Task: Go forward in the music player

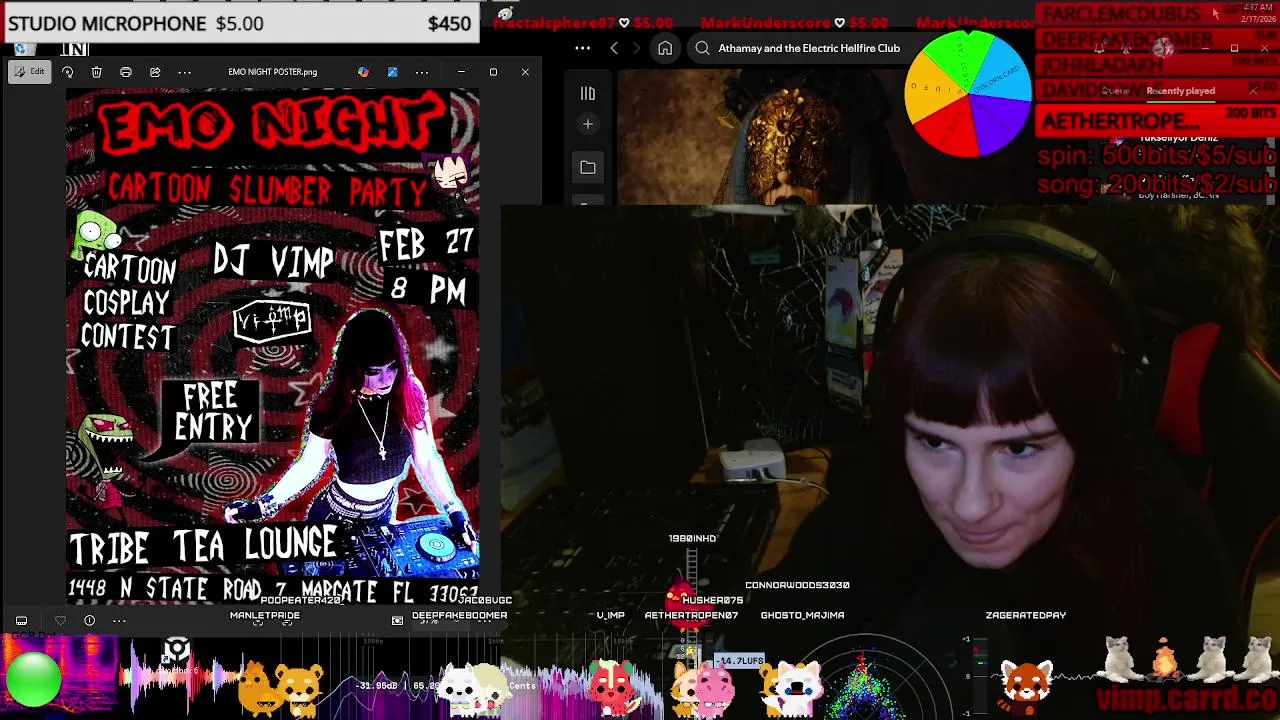Action: tap(636, 48)
